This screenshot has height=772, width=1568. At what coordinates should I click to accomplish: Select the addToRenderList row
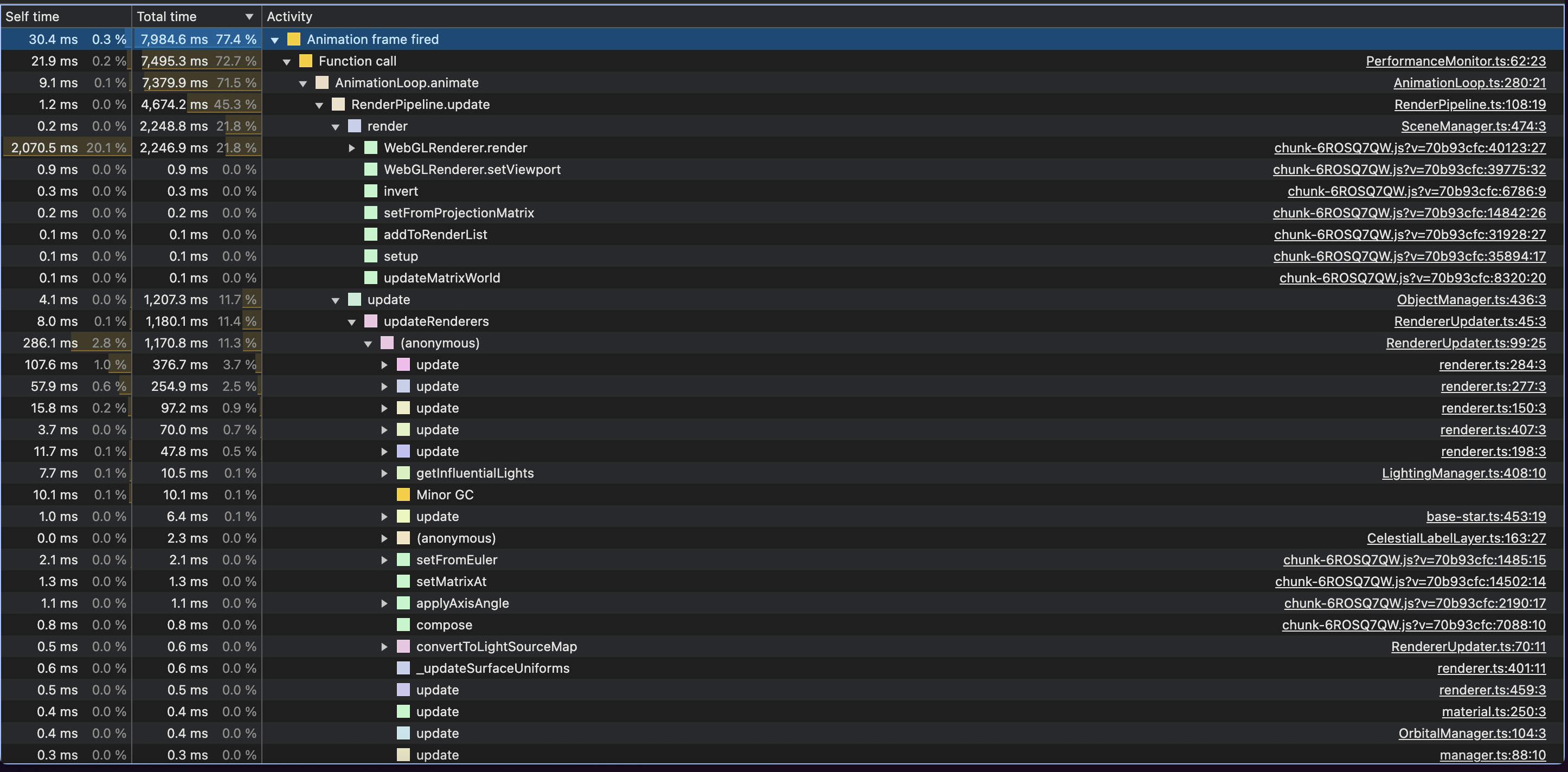(x=783, y=234)
